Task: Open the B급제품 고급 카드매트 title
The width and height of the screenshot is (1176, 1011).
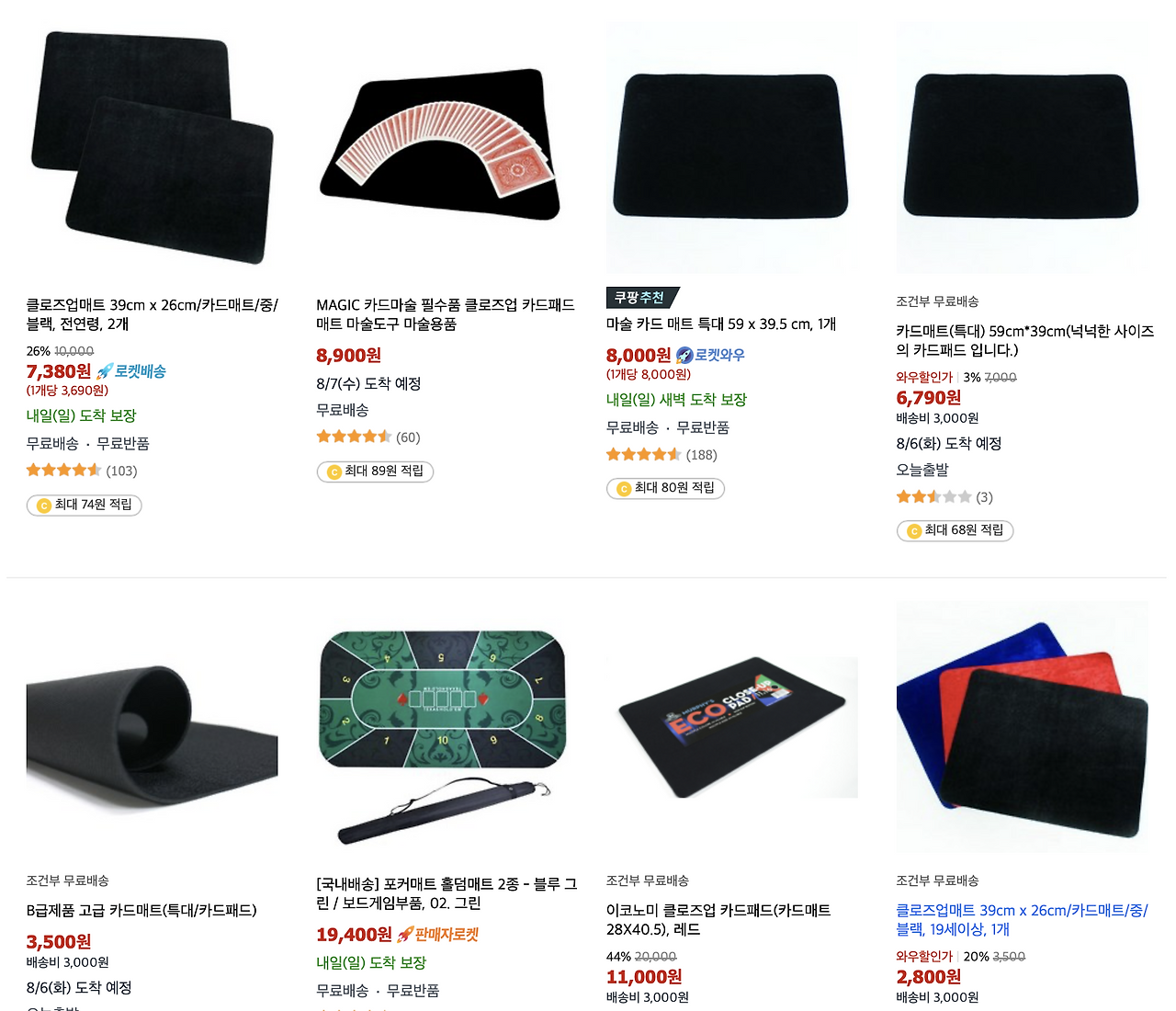Action: tap(141, 911)
